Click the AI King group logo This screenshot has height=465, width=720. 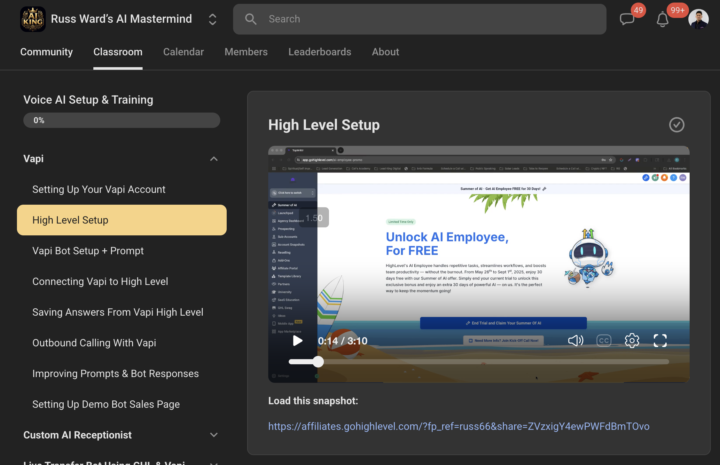tap(33, 19)
